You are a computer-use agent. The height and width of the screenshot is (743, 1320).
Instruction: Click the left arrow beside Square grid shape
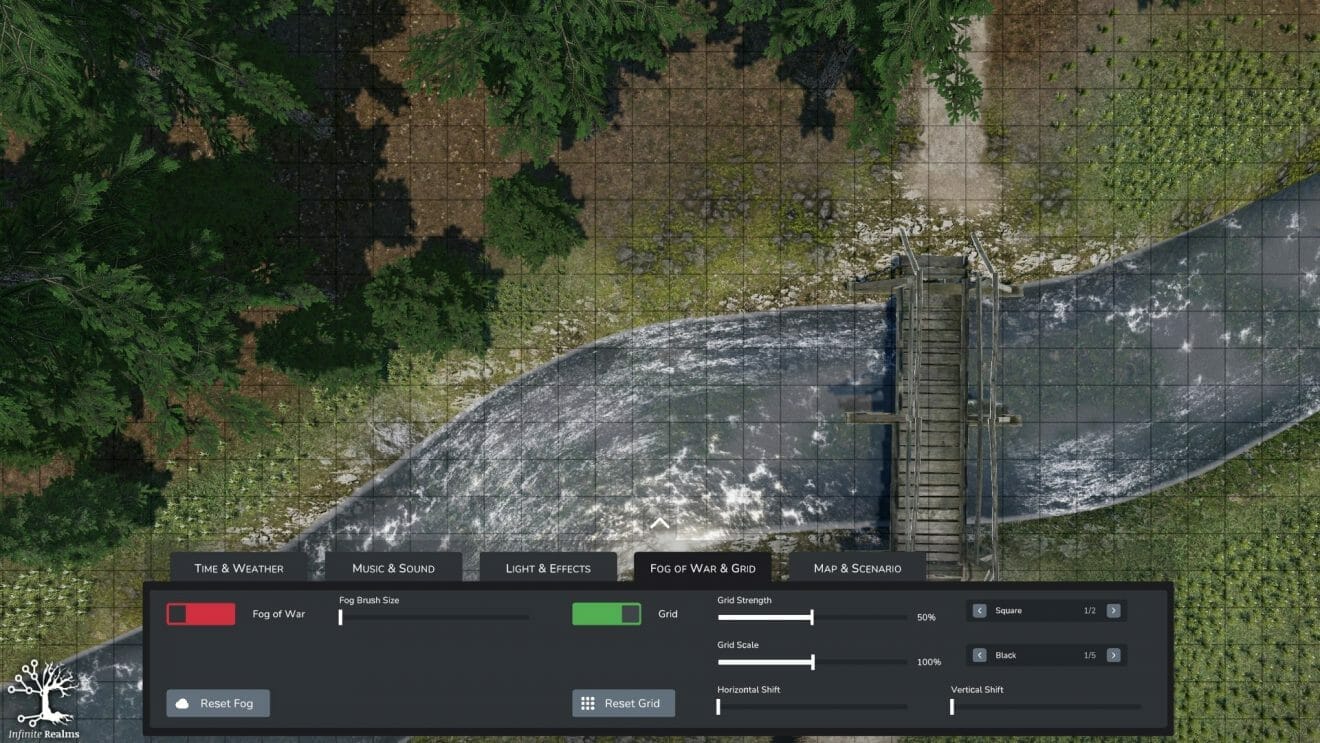978,610
